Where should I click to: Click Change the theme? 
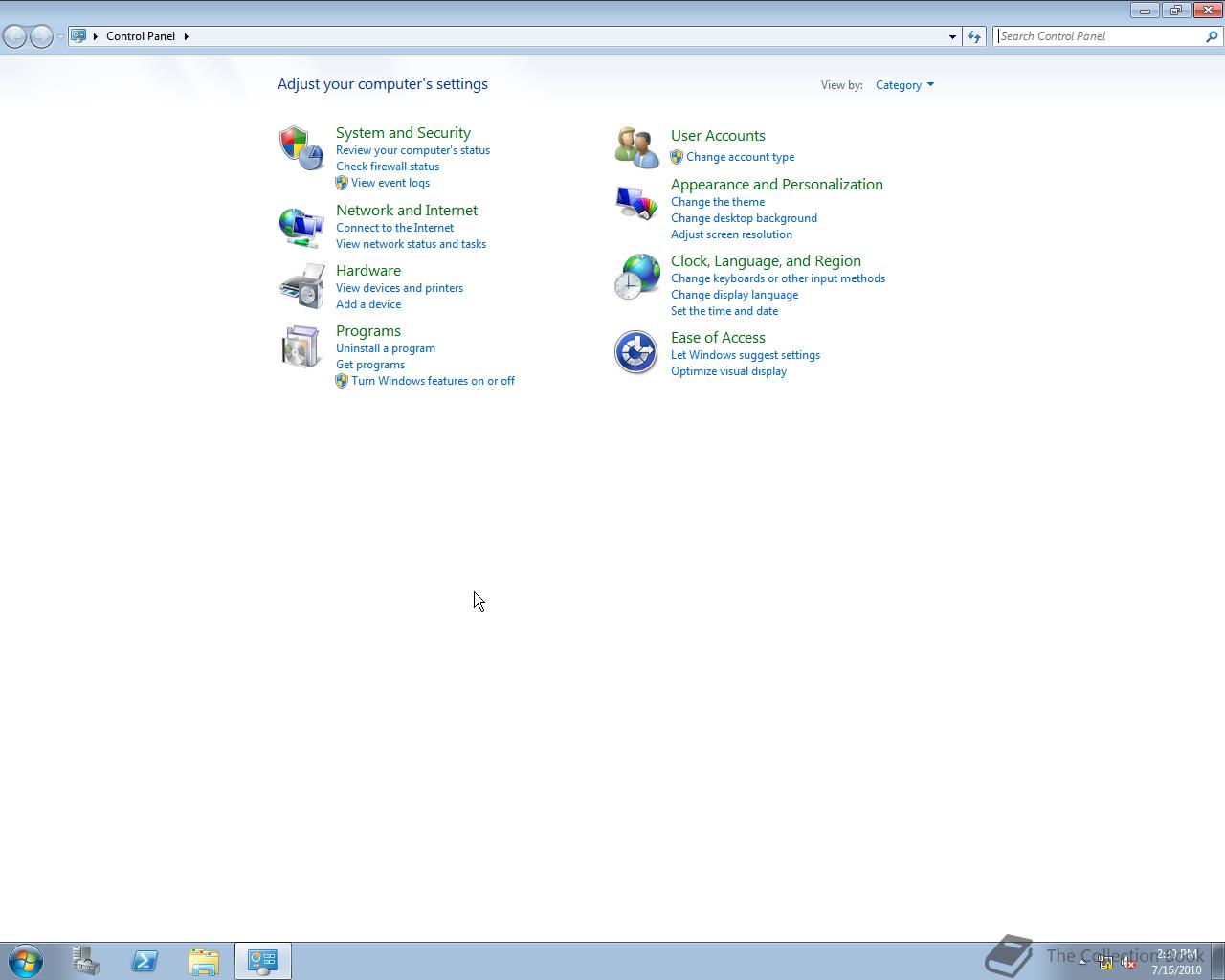click(x=718, y=202)
